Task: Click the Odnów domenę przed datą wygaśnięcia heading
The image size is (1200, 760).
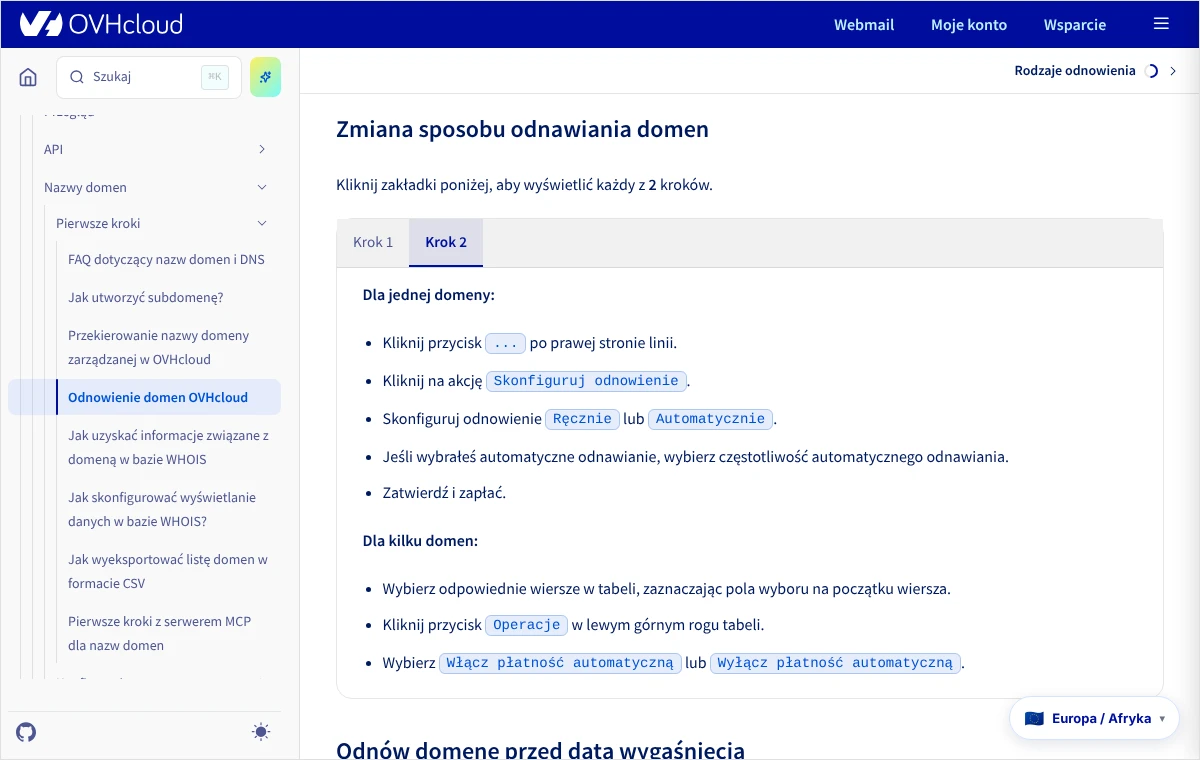Action: pos(540,750)
